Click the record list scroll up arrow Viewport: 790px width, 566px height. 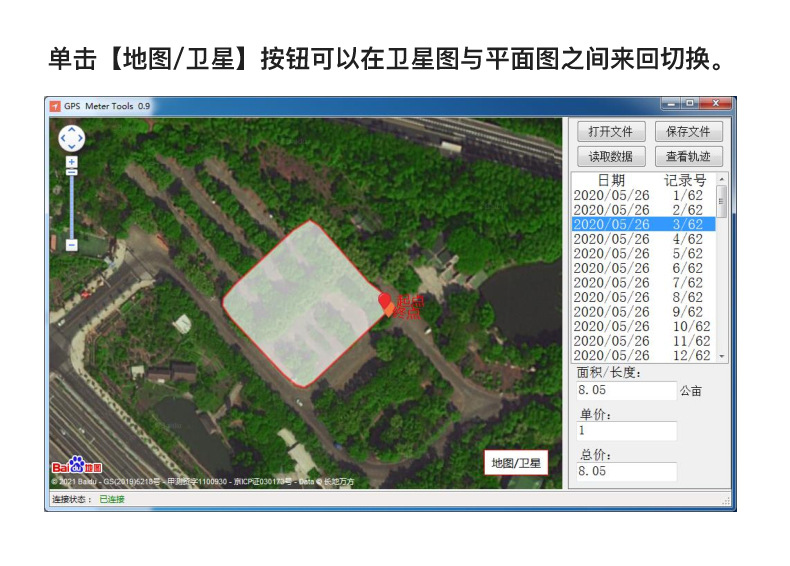pyautogui.click(x=721, y=179)
